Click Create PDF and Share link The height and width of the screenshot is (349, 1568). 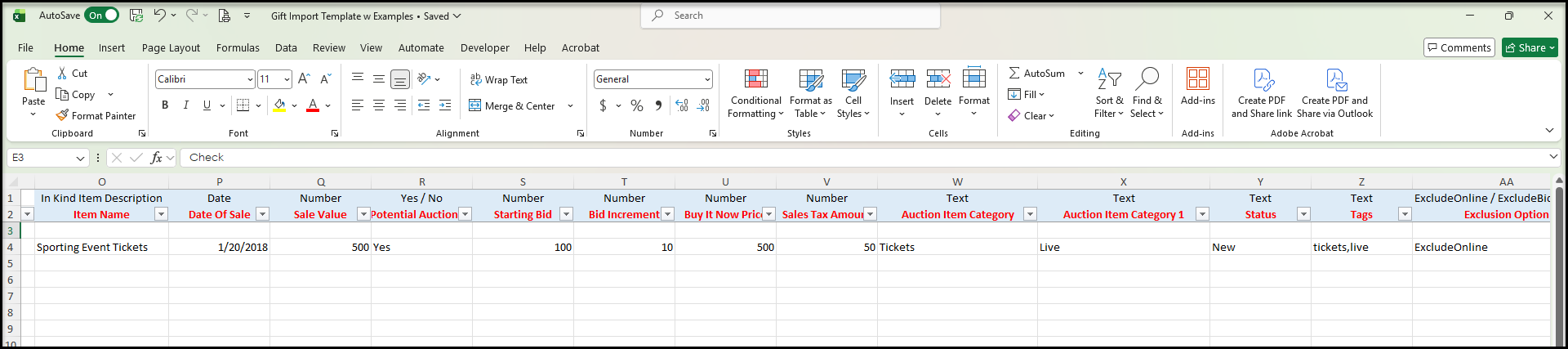[x=1262, y=93]
